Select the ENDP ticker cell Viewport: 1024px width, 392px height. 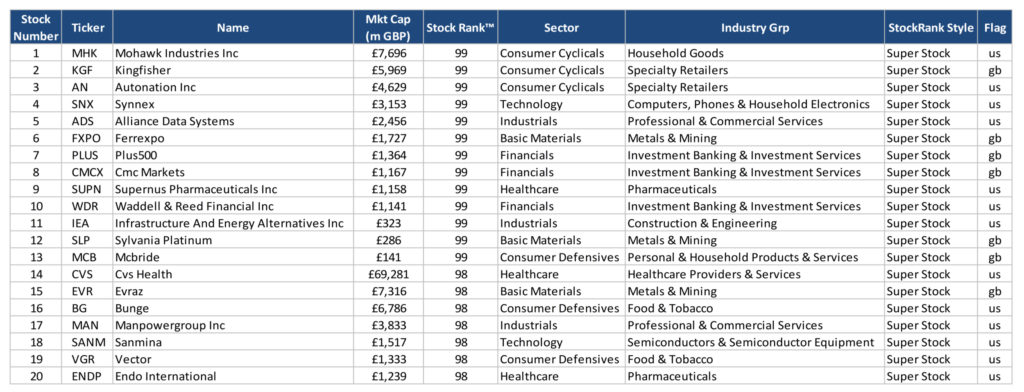[87, 376]
